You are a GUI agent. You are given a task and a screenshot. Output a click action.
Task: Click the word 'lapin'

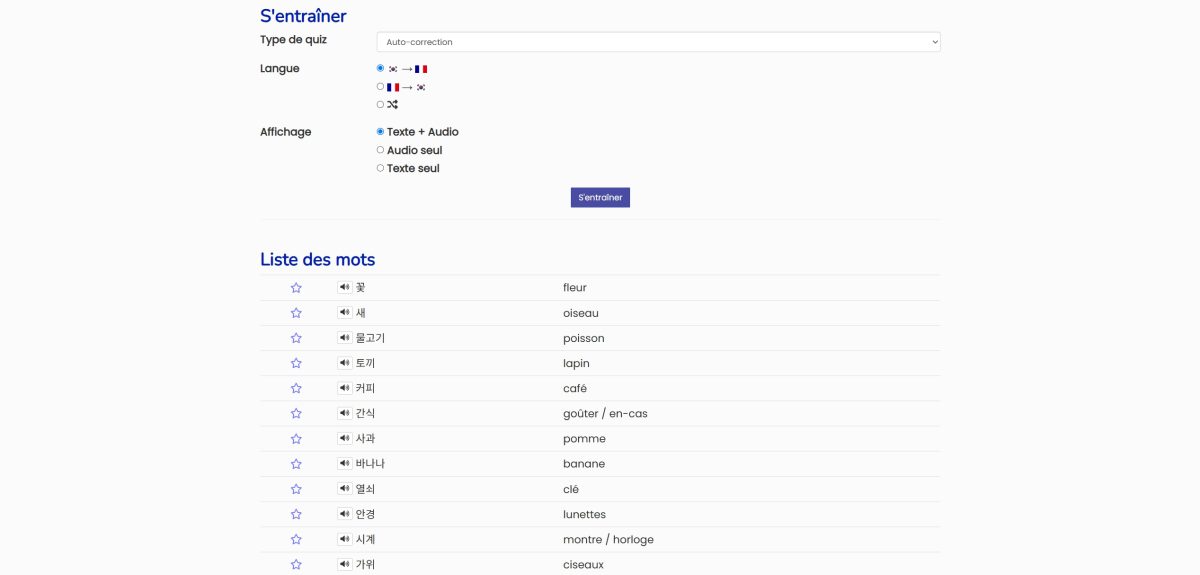tap(576, 363)
